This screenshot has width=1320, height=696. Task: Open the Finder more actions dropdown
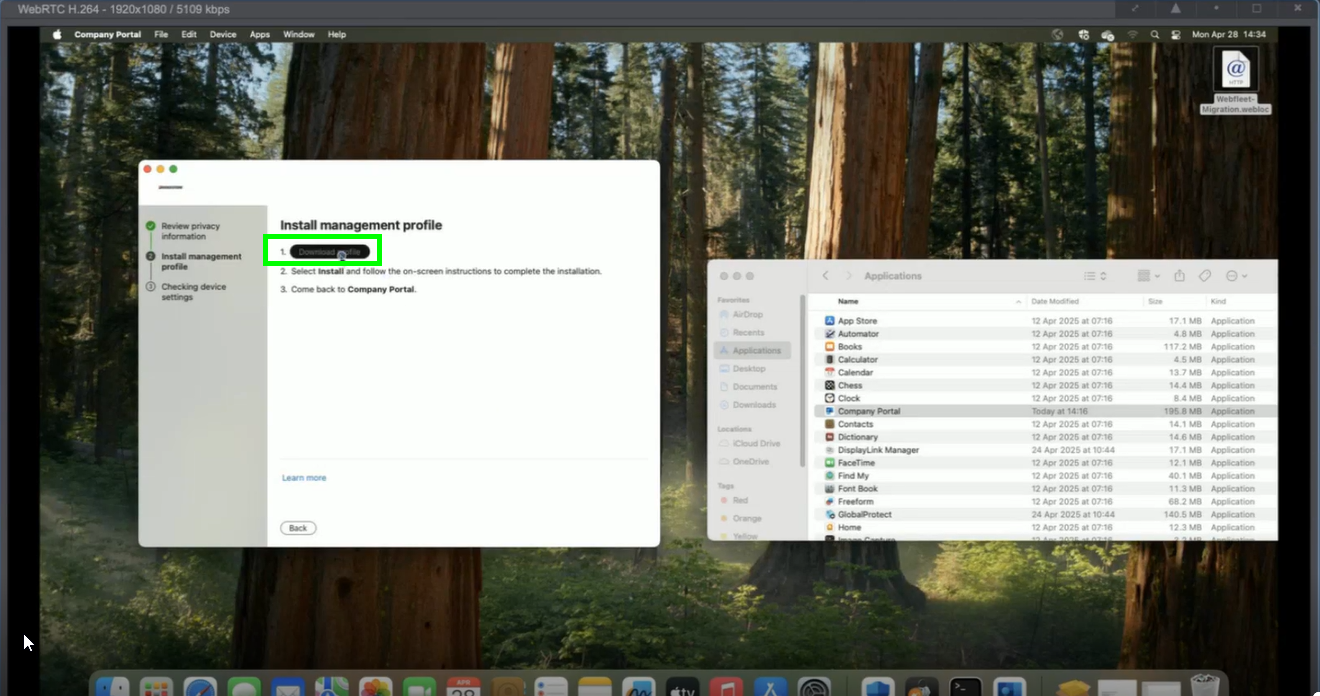click(x=1236, y=276)
